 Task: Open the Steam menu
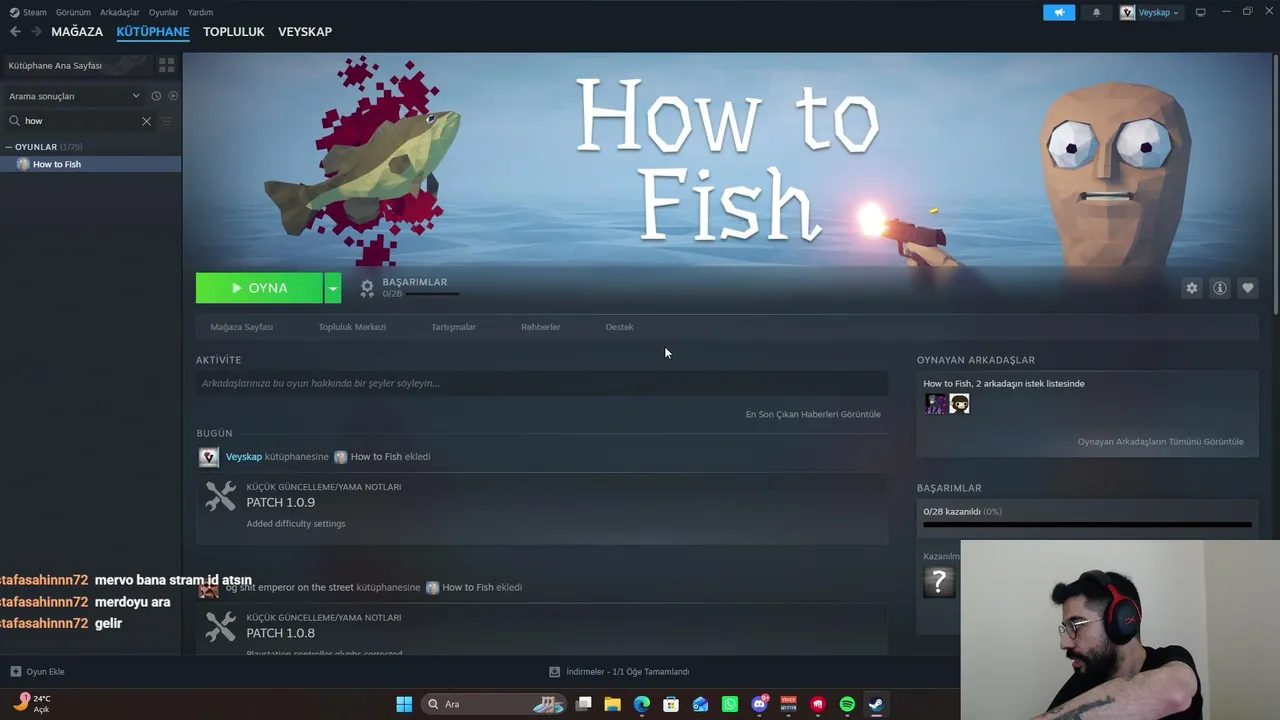(28, 12)
